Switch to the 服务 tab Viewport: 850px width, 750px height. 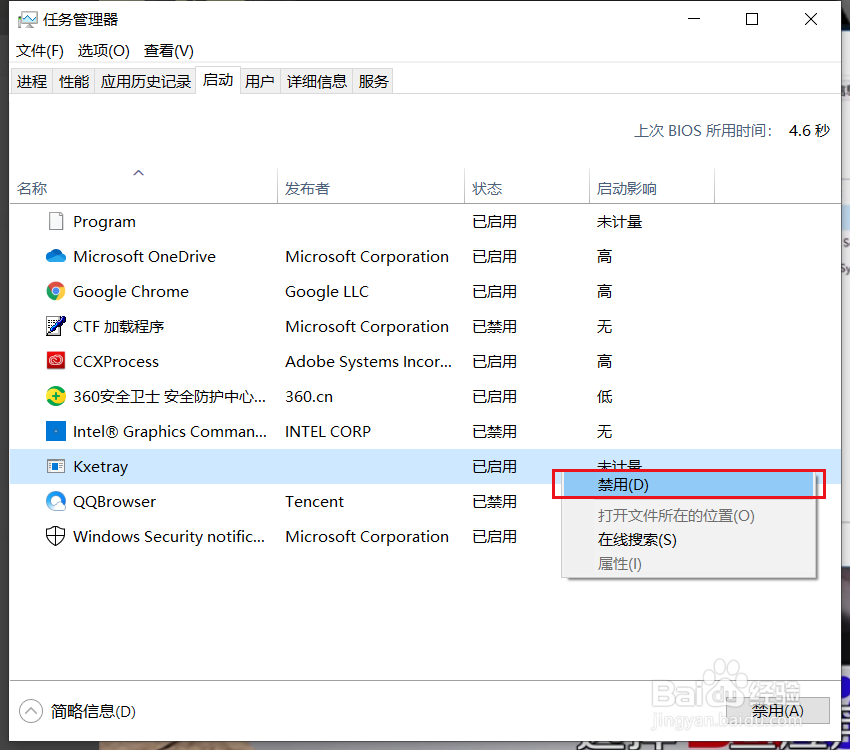click(x=372, y=81)
